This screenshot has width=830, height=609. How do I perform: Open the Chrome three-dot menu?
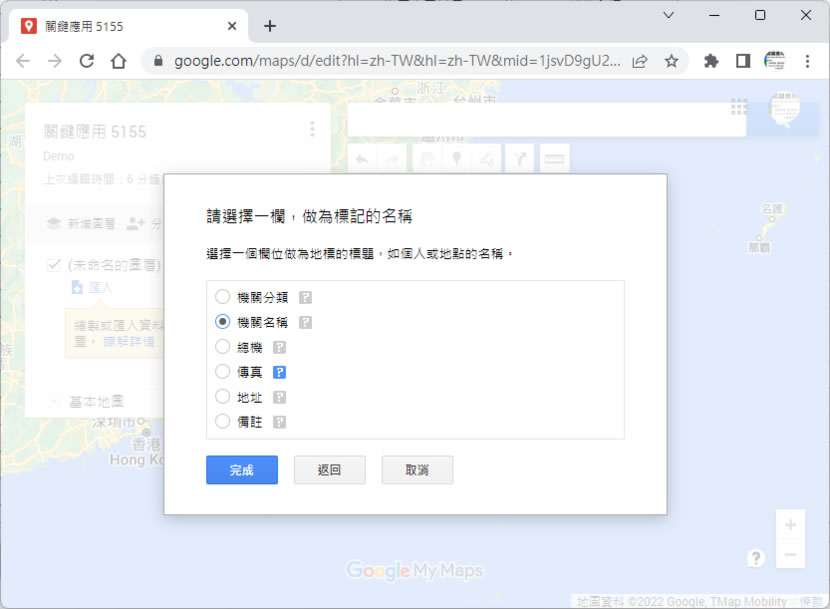(807, 61)
